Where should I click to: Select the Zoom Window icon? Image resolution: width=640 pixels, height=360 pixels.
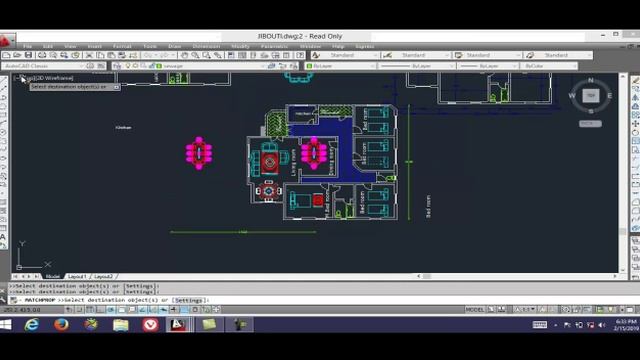[207, 55]
